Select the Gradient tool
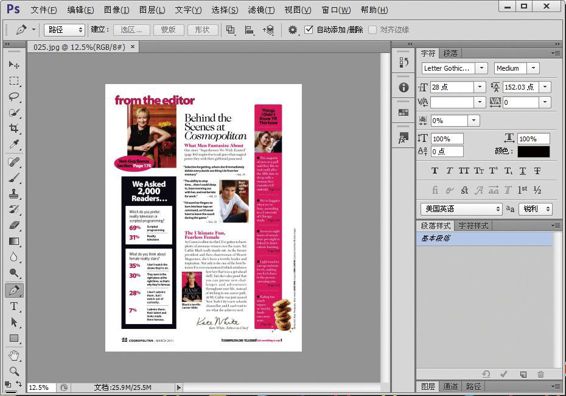Viewport: 566px width, 396px height. 14,241
